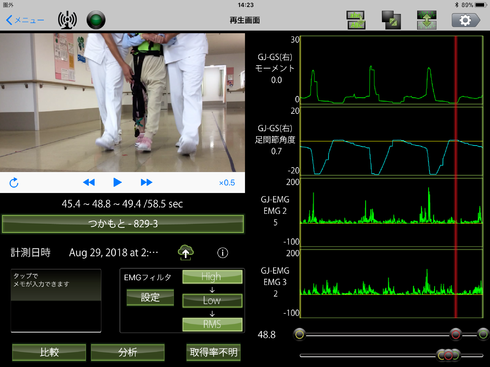Viewport: 490px width, 367px height.
Task: Tap the Bluetooth status icon
Action: pos(457,5)
